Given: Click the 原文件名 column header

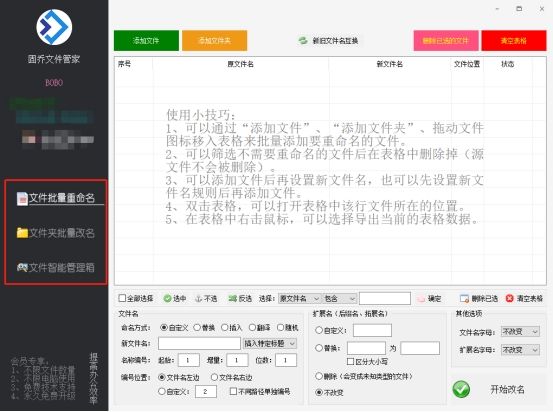Looking at the screenshot, I should 241,64.
